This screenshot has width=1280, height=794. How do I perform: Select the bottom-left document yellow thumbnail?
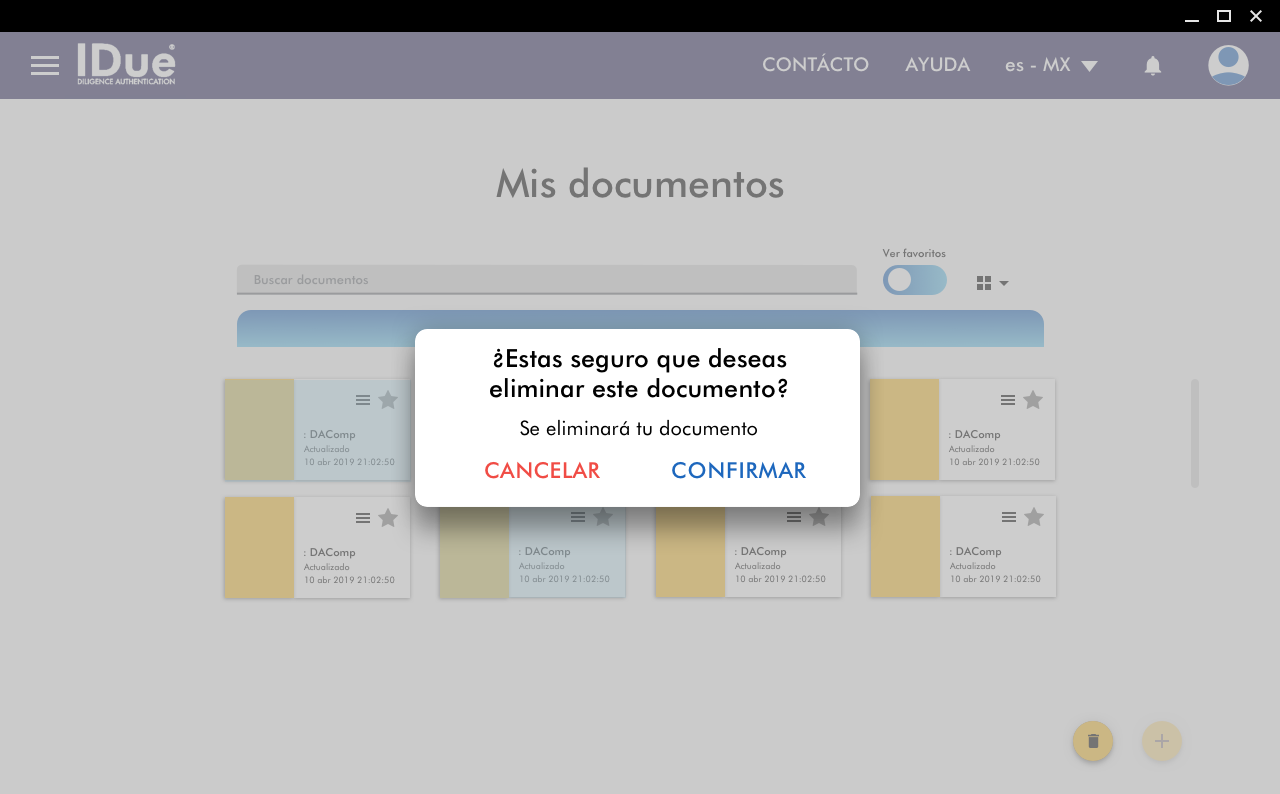pos(259,547)
